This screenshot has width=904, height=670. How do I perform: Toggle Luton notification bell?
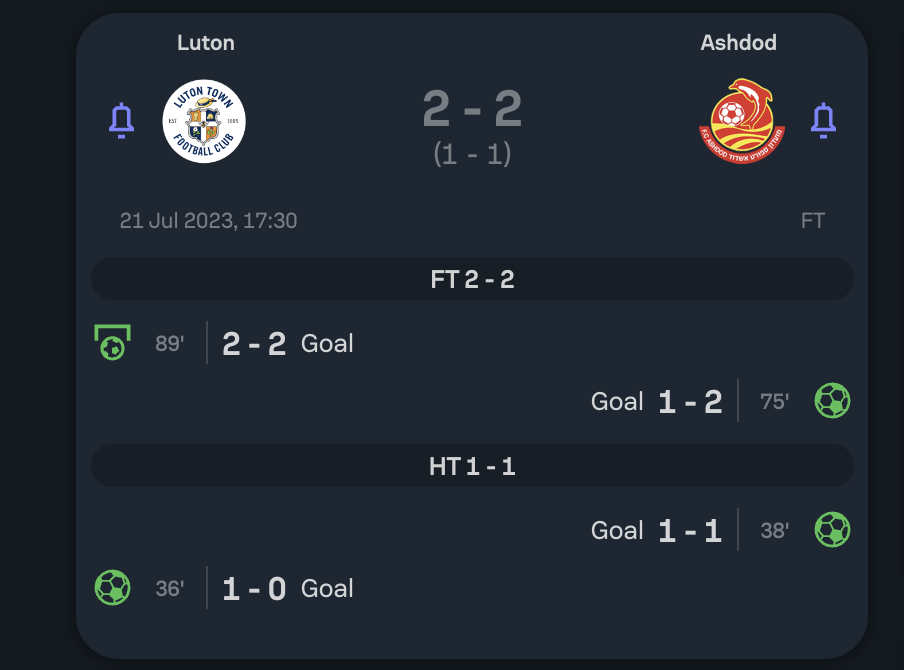tap(122, 121)
